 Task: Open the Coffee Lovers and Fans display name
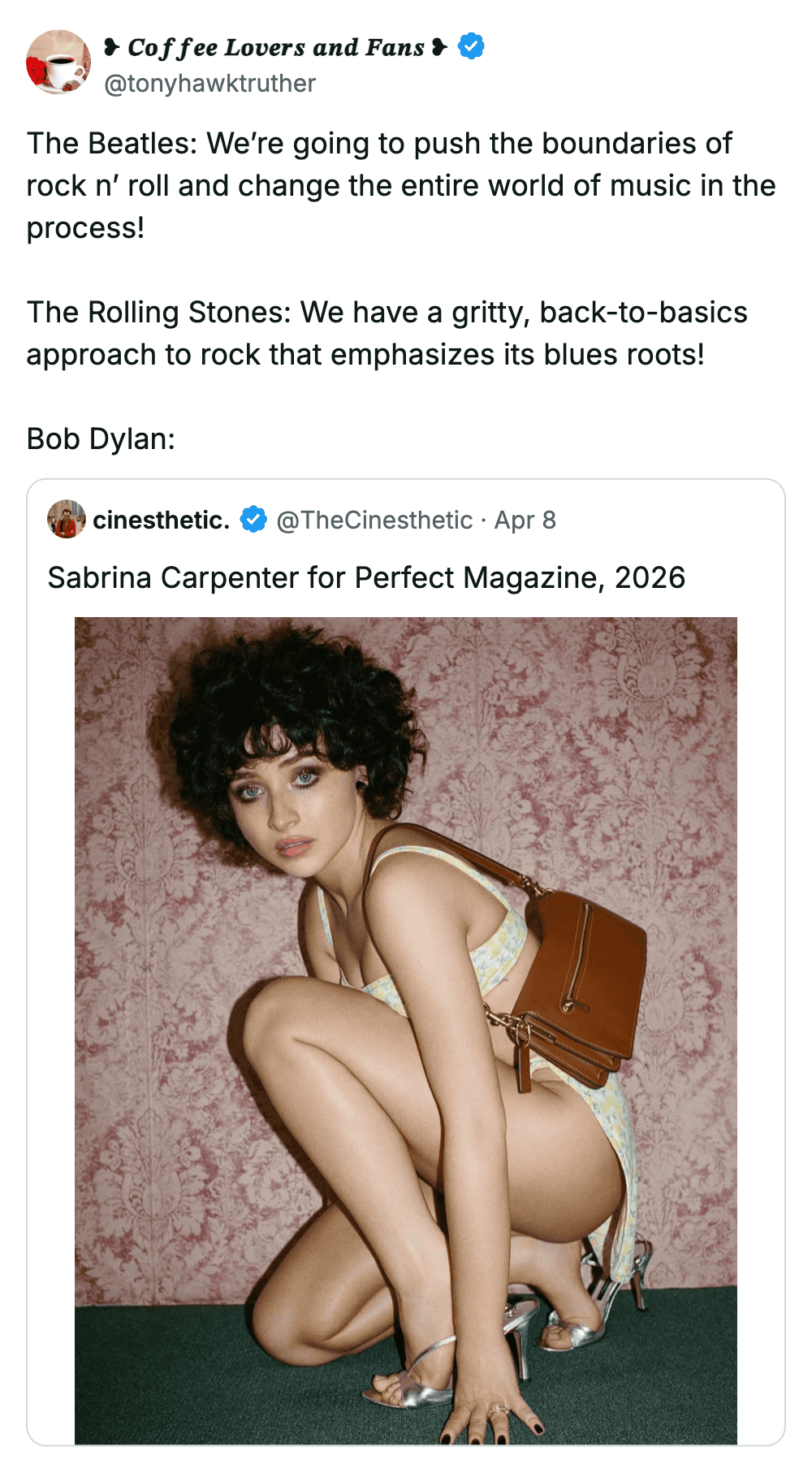click(x=276, y=47)
